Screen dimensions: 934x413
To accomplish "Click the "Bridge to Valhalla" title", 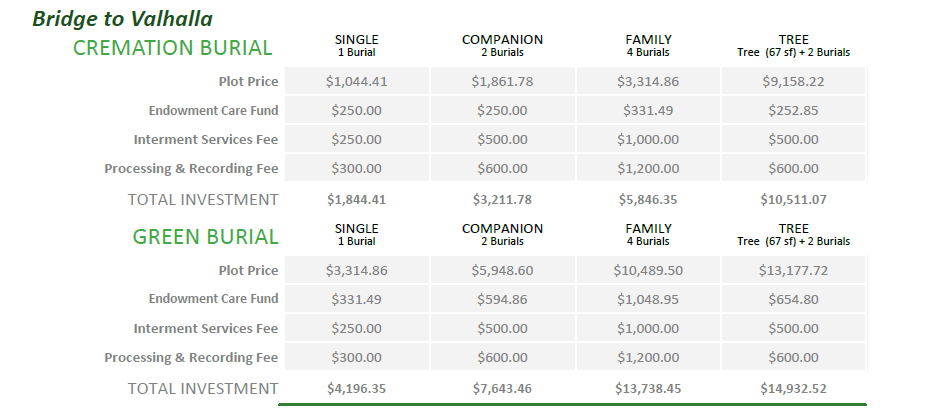I will [x=122, y=19].
